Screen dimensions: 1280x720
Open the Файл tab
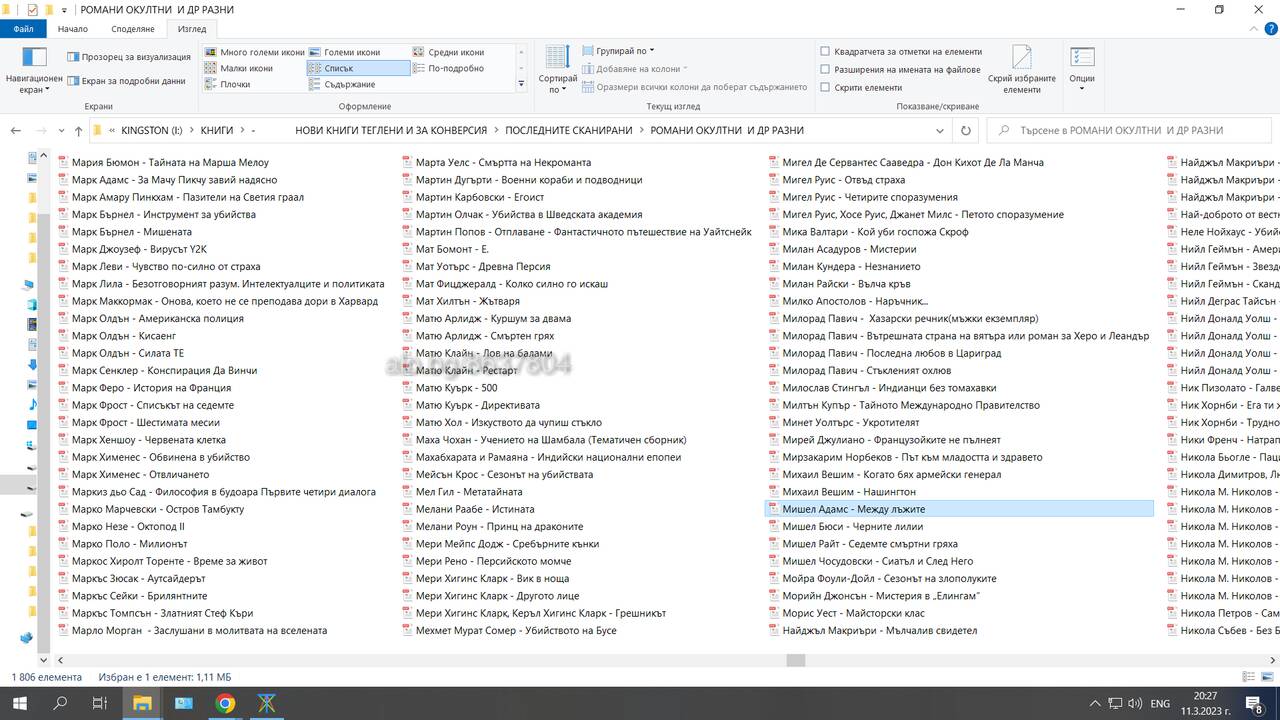point(23,29)
